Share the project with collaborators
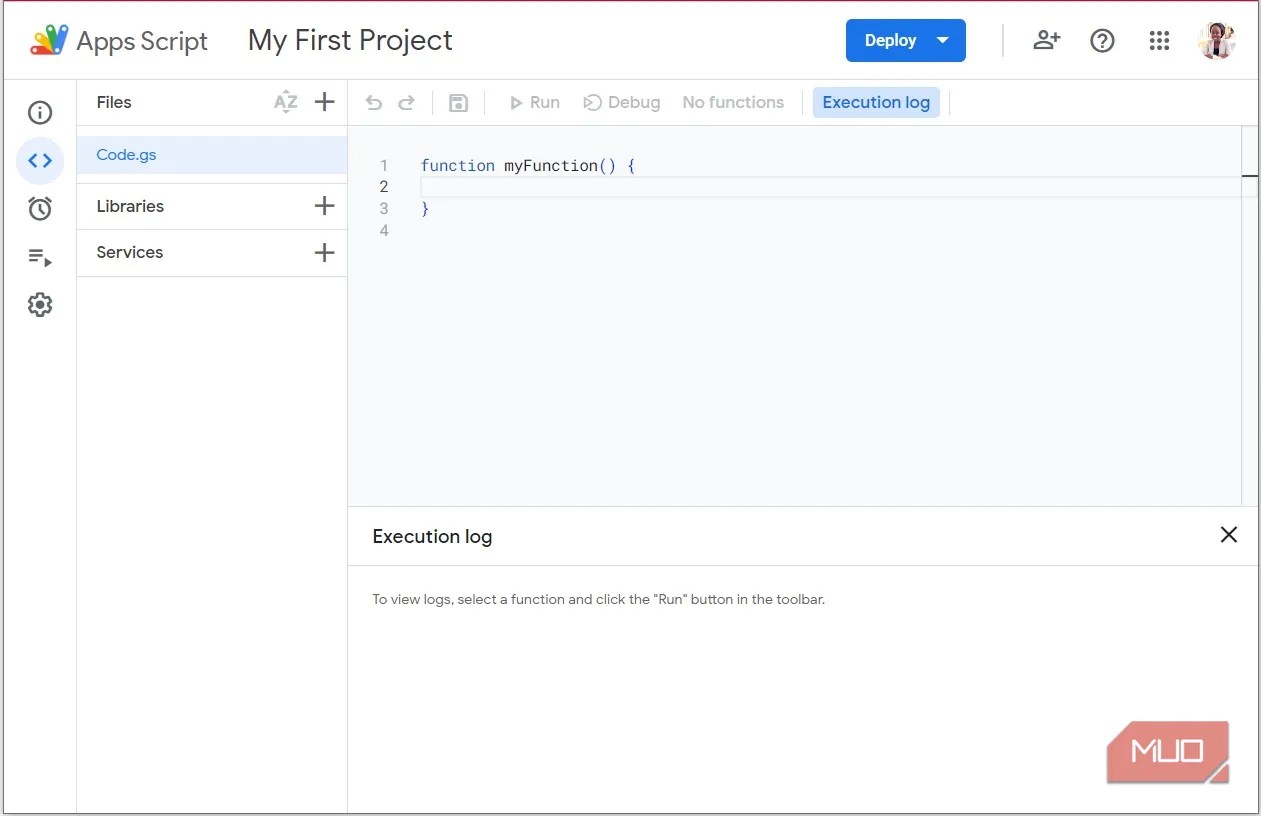1261x816 pixels. [1046, 41]
